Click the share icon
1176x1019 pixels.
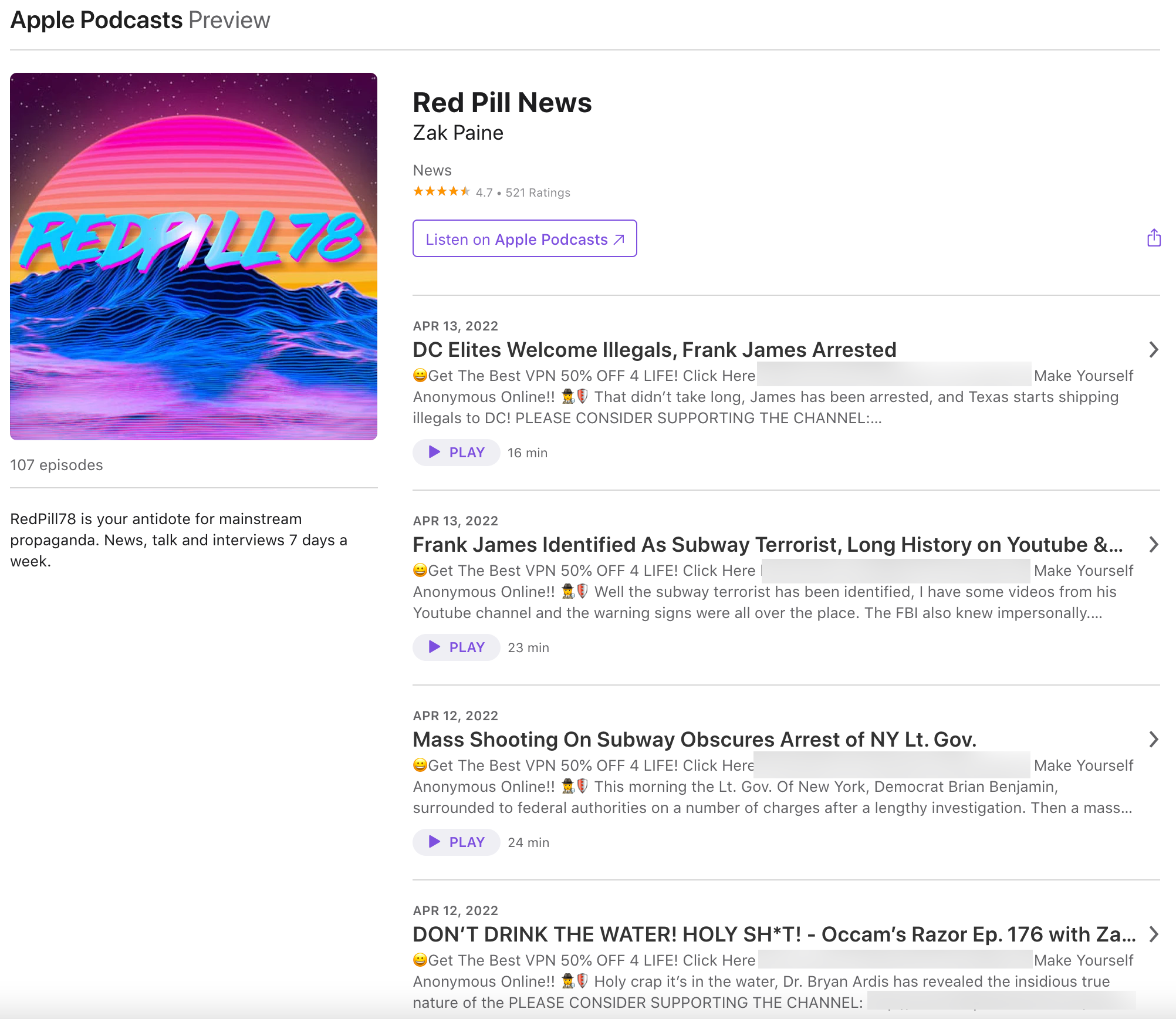pyautogui.click(x=1153, y=238)
